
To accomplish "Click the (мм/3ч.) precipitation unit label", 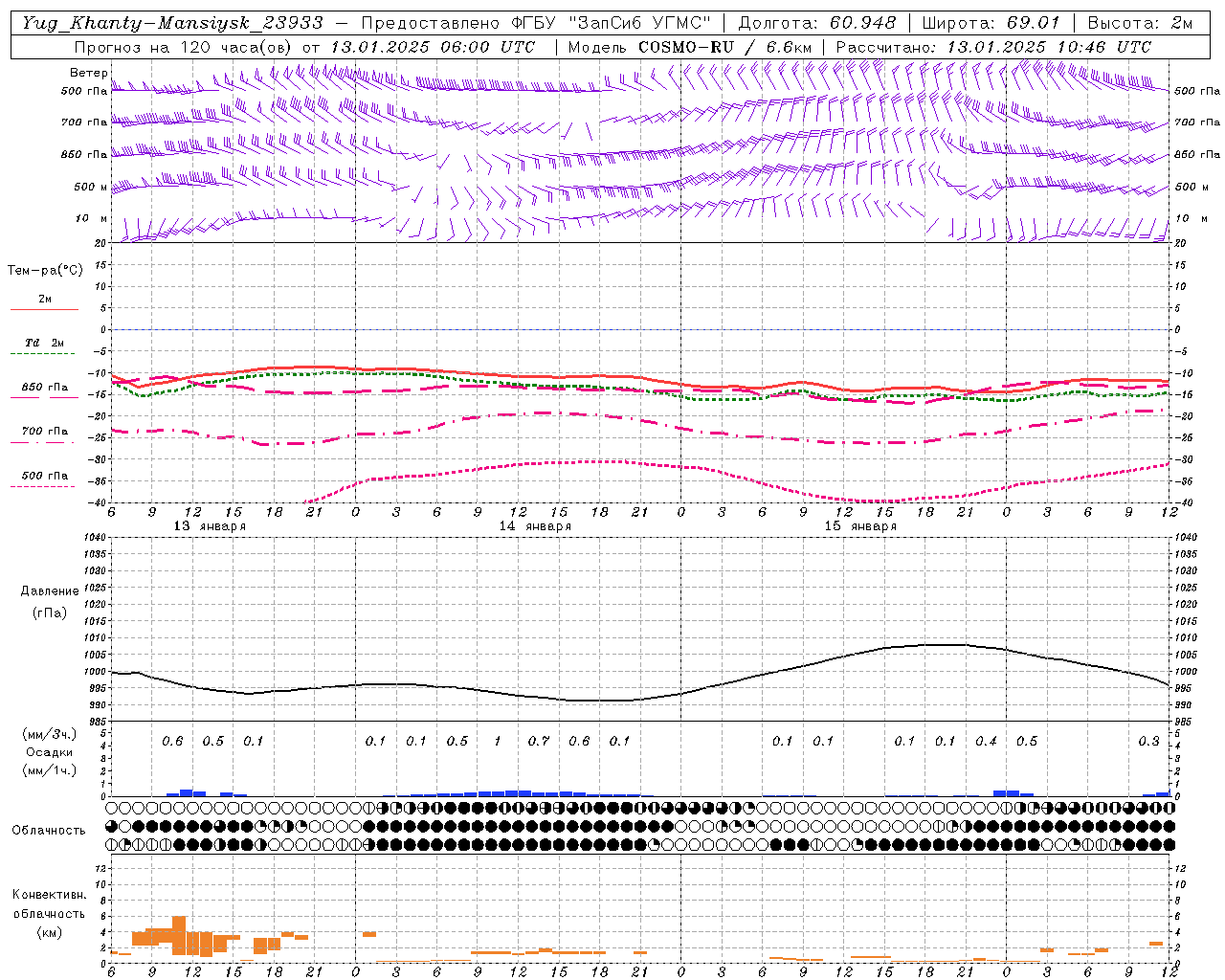I will tap(49, 734).
